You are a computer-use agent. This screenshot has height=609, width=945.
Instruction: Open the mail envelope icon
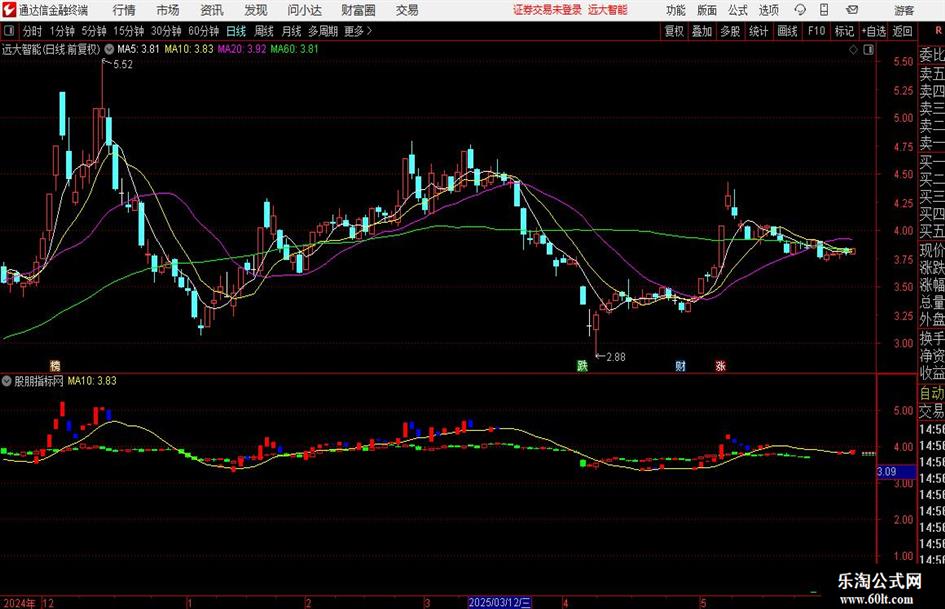coord(852,10)
